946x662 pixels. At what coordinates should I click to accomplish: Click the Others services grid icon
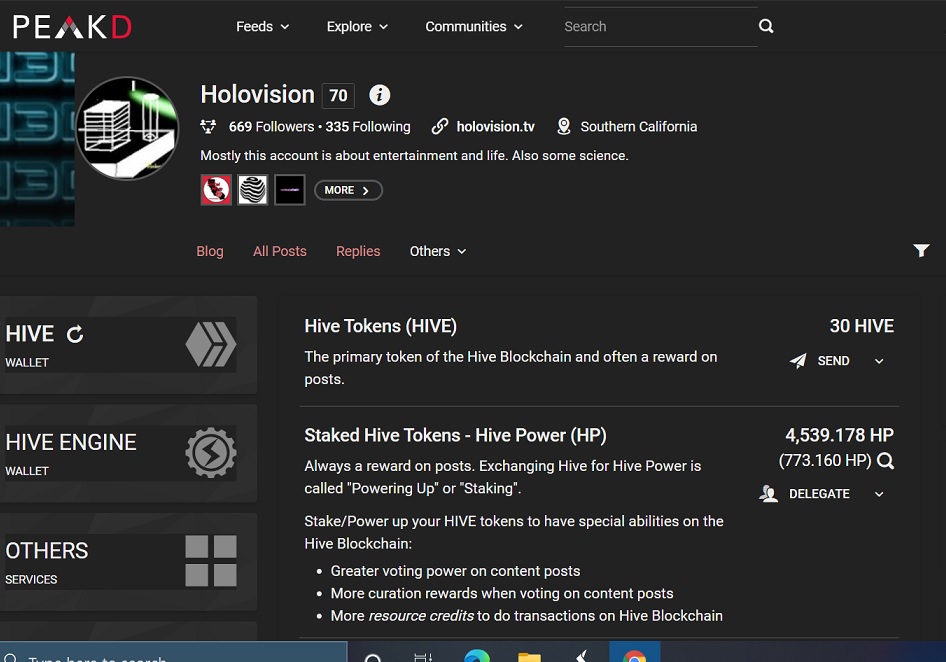[211, 561]
